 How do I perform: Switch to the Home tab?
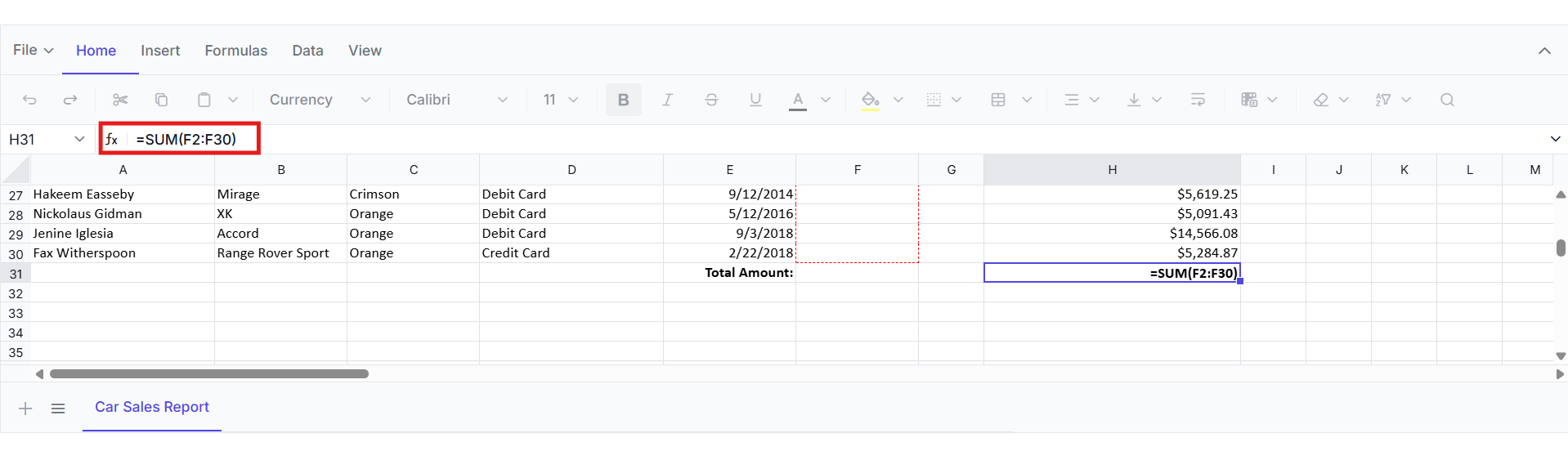tap(96, 51)
